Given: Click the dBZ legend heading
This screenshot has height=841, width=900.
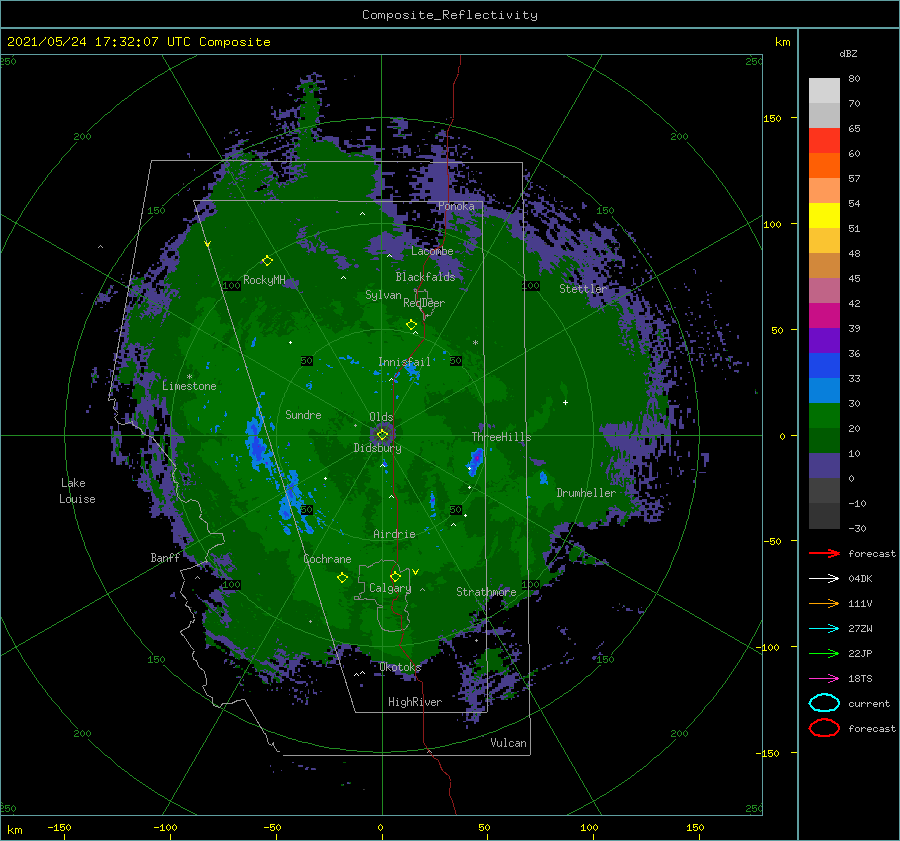Looking at the screenshot, I should [848, 54].
